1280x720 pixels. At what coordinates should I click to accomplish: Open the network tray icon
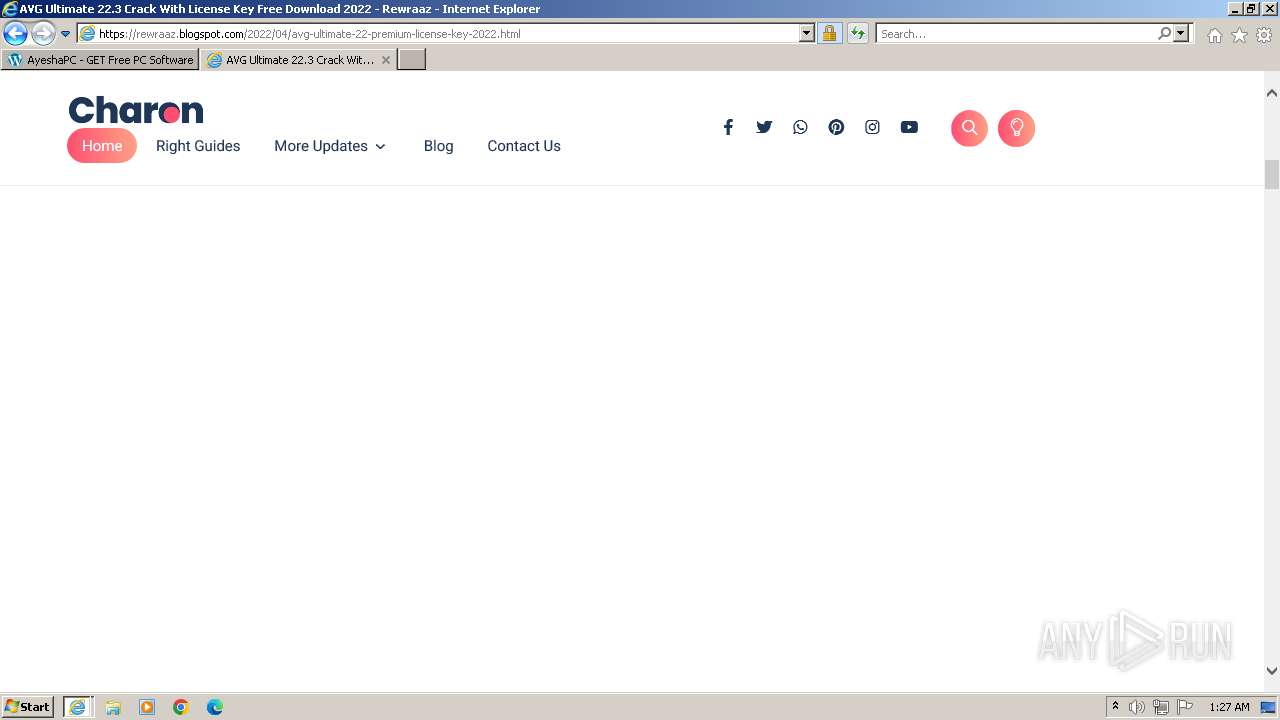click(1161, 707)
